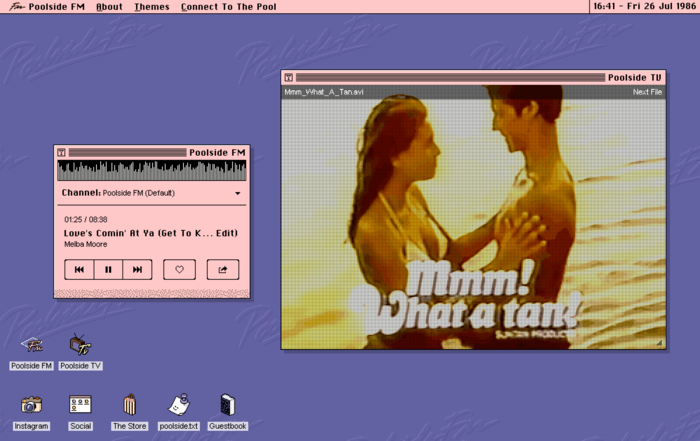Open the Social desktop icon
The image size is (700, 441).
pos(80,404)
